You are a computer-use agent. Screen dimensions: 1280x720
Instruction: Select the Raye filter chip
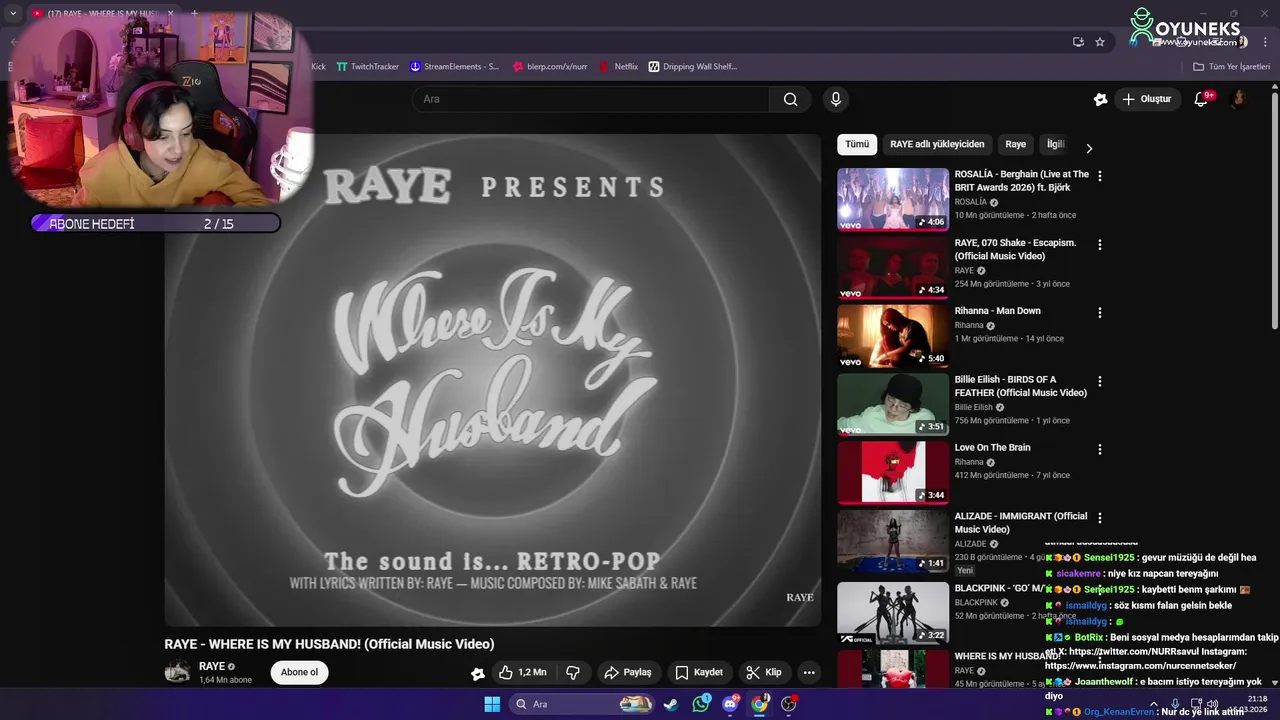click(1015, 144)
